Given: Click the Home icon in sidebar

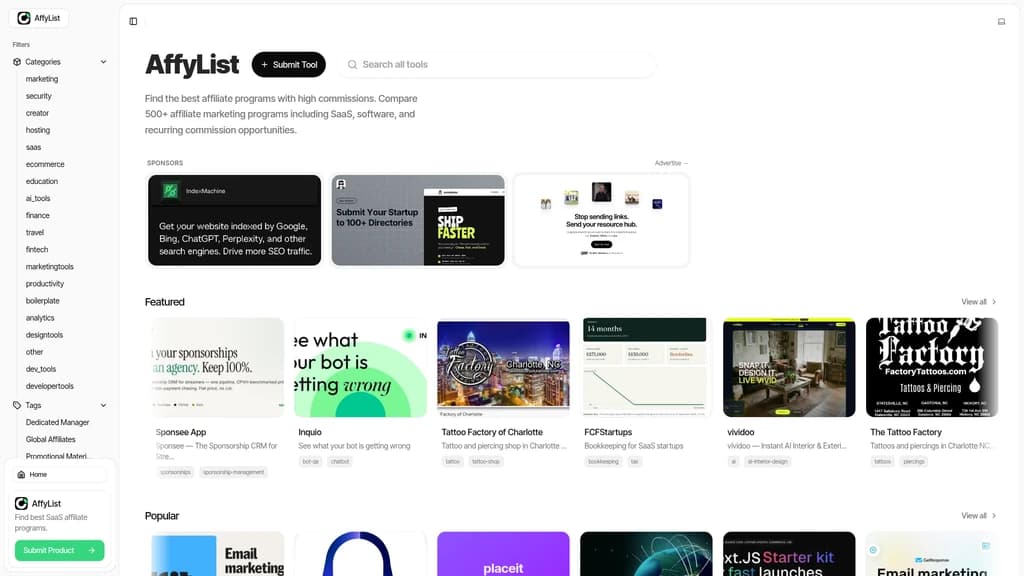Looking at the screenshot, I should coord(22,475).
